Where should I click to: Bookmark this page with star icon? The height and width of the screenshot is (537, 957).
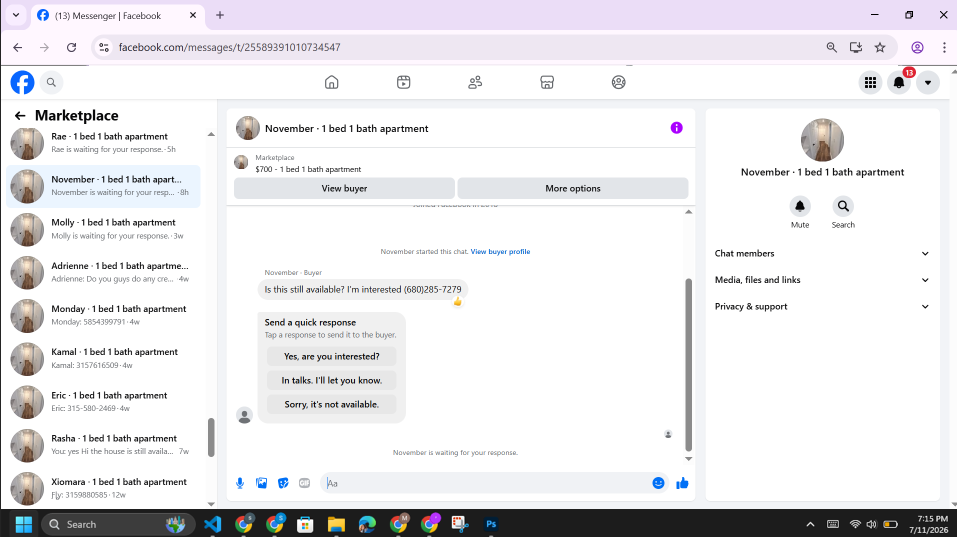click(x=879, y=47)
